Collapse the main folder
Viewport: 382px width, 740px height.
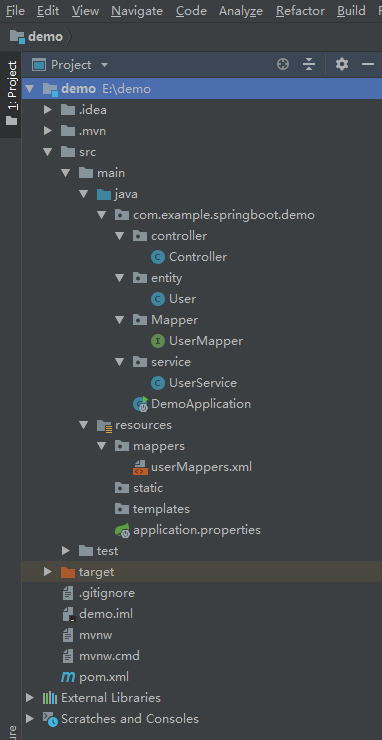click(x=66, y=173)
